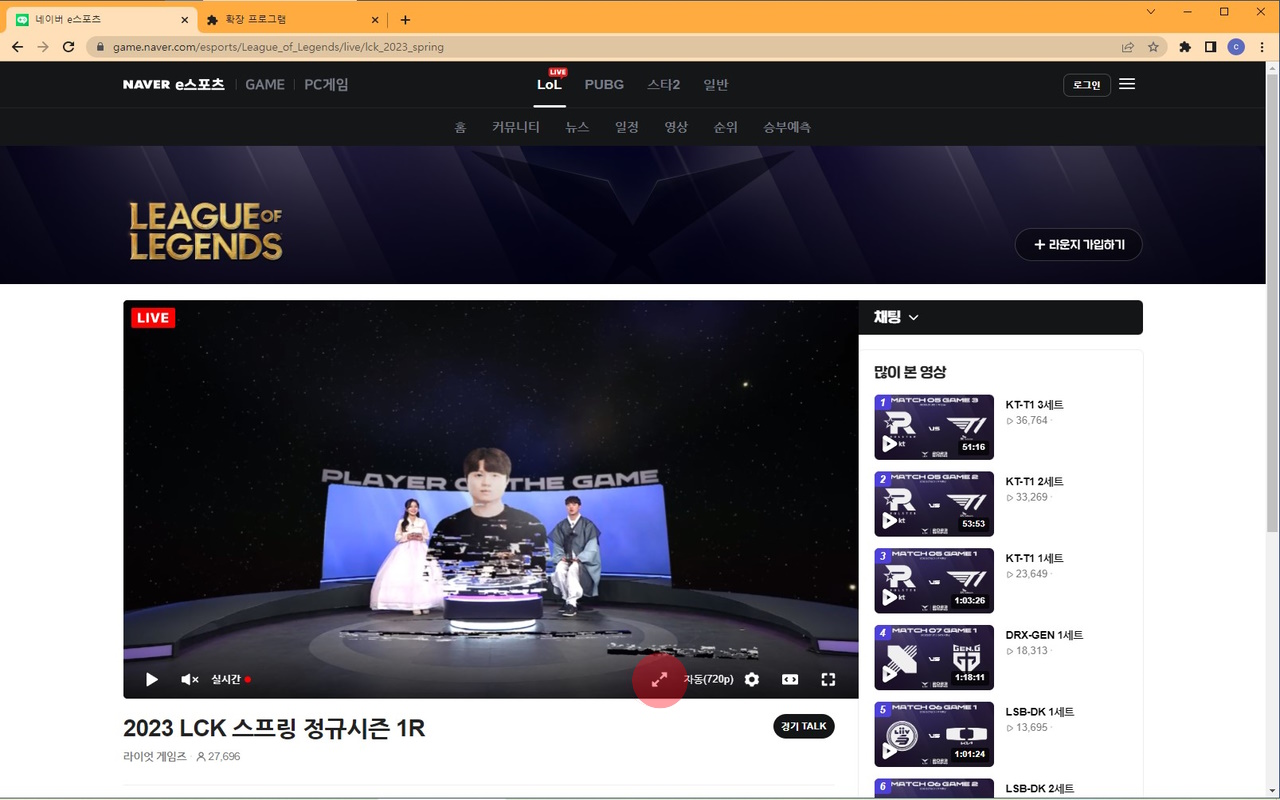The image size is (1280, 800).
Task: Click the KT-T1 2세트 title text
Action: [1035, 482]
